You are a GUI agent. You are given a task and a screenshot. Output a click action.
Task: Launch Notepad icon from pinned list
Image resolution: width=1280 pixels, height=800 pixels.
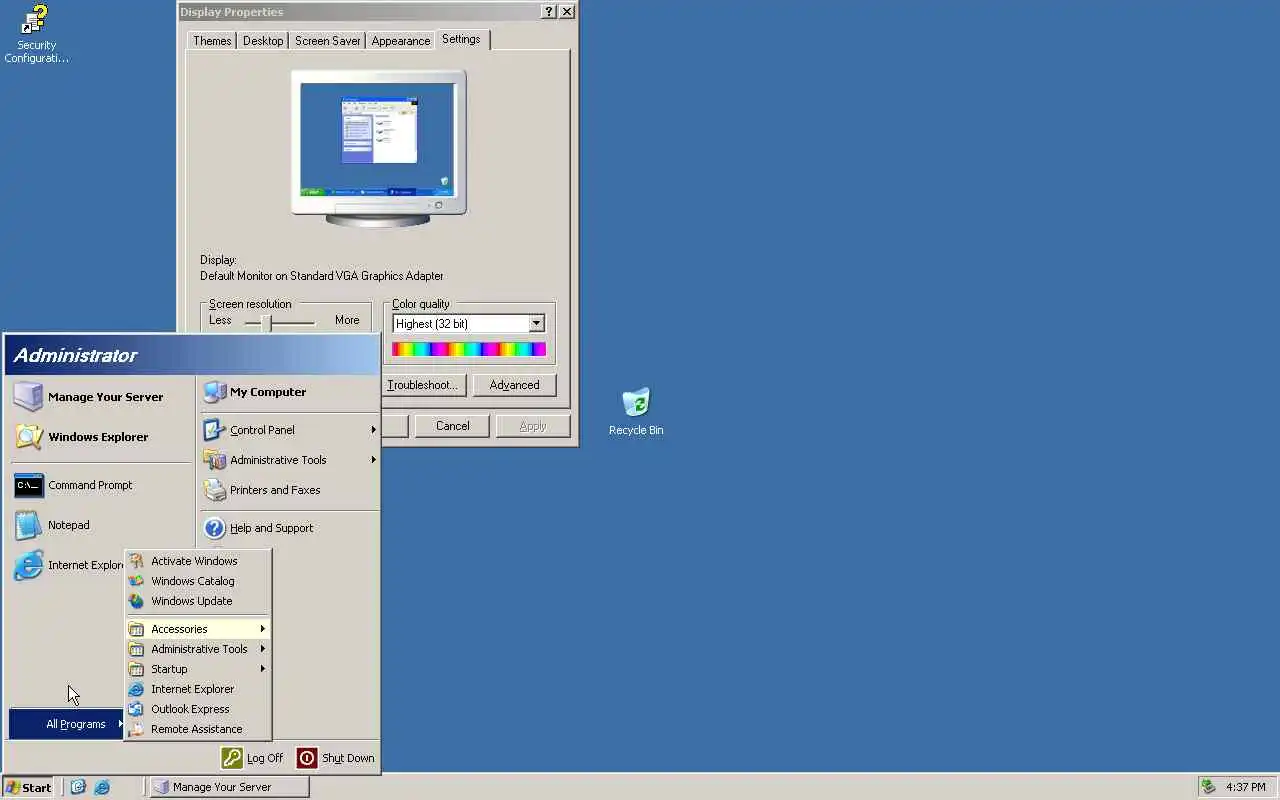point(28,525)
